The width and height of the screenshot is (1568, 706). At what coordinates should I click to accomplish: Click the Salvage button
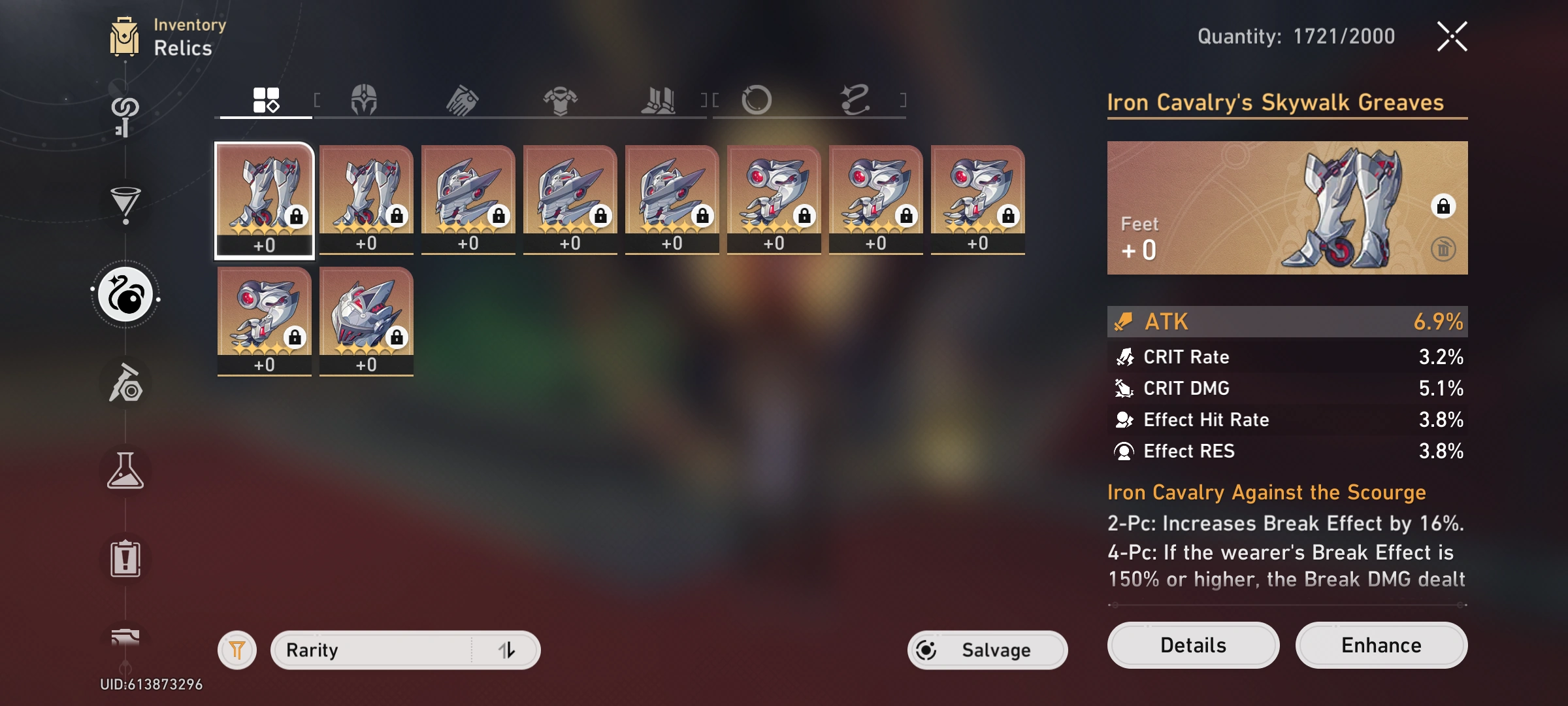987,650
